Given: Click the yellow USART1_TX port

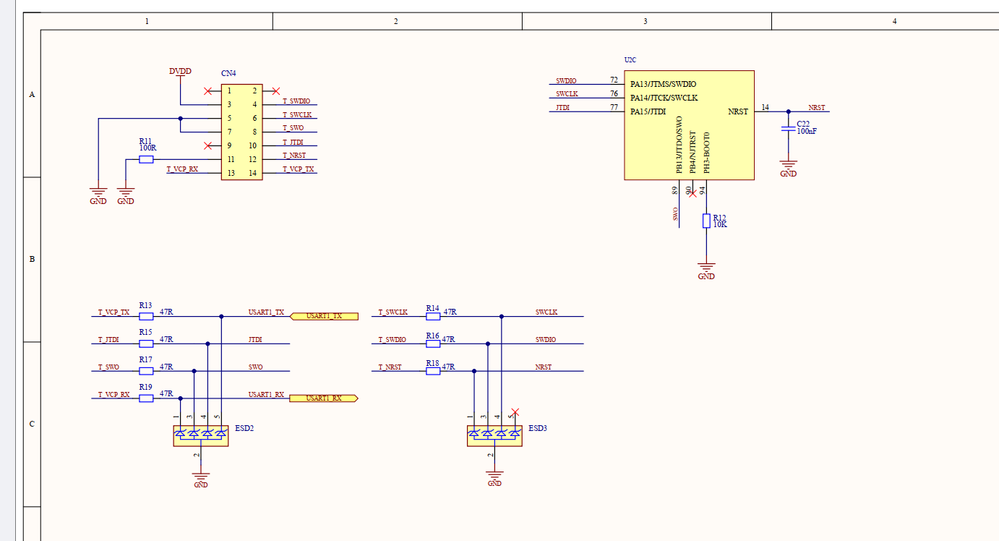Looking at the screenshot, I should pos(324,316).
